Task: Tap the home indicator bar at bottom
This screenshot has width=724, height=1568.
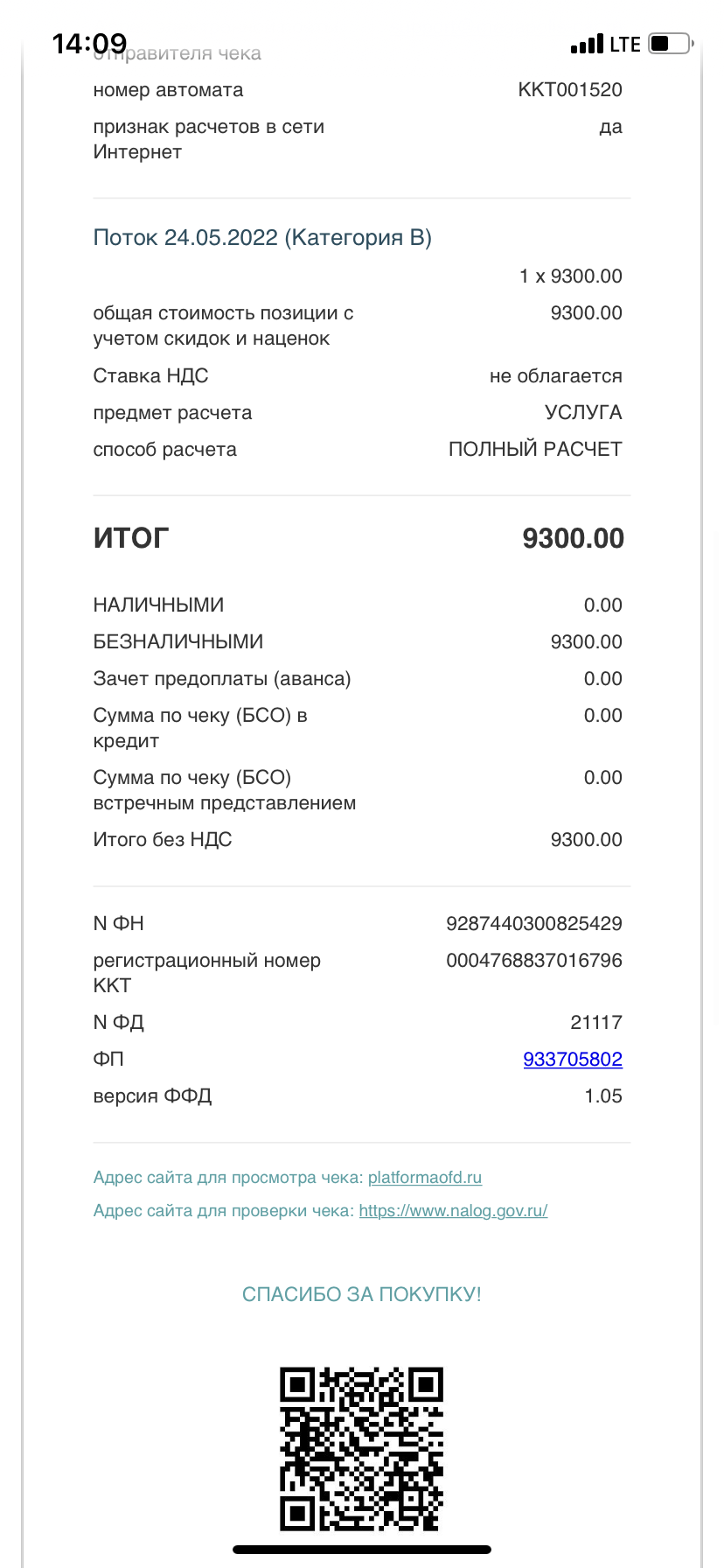Action: (362, 1550)
